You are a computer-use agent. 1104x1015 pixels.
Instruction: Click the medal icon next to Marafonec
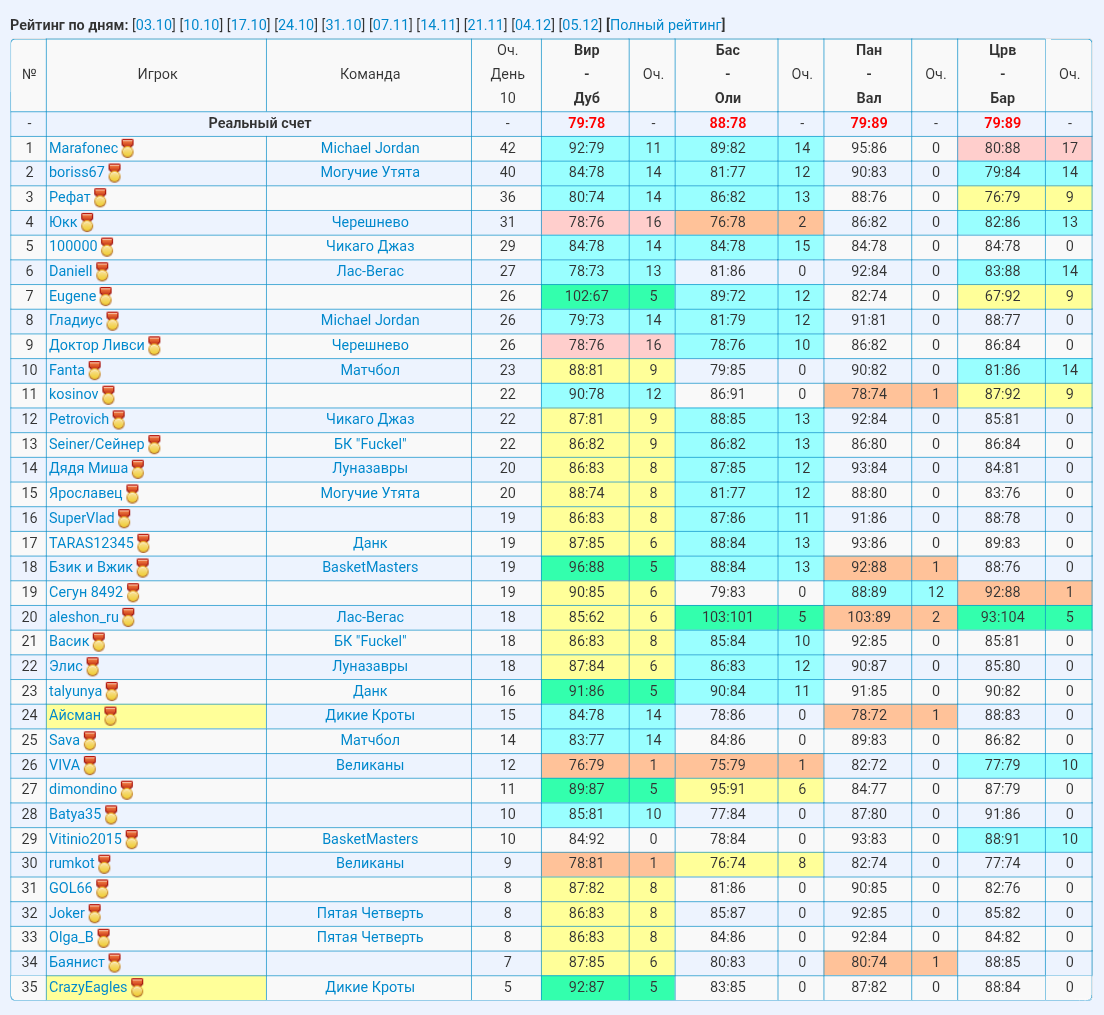127,149
